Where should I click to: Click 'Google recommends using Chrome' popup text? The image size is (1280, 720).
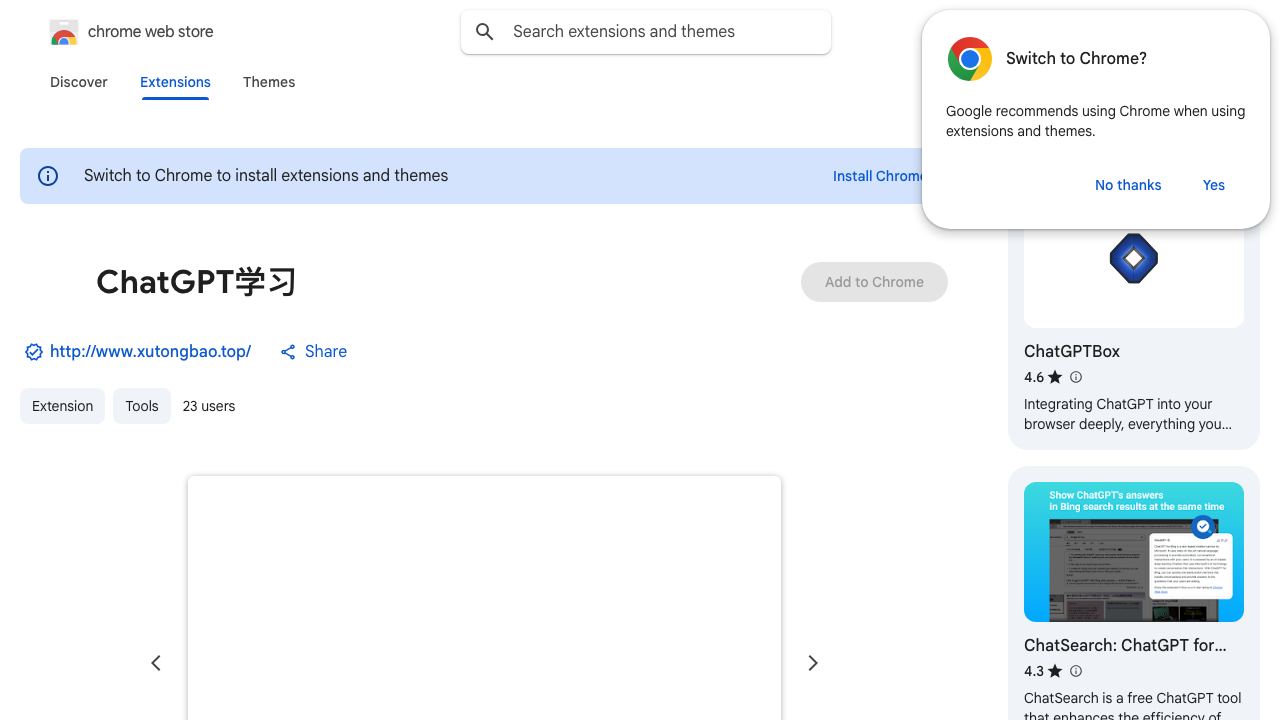point(1095,121)
